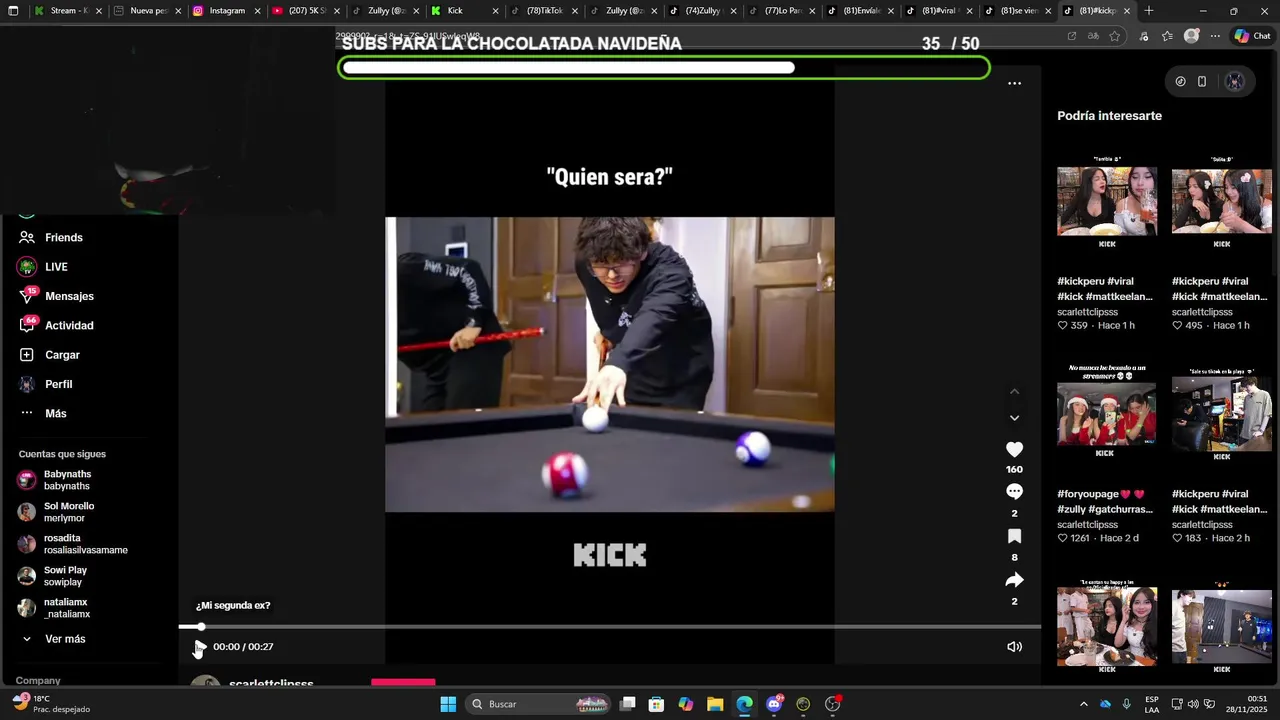Open suggested video with 183 likes
Image resolution: width=1280 pixels, height=720 pixels.
1221,413
